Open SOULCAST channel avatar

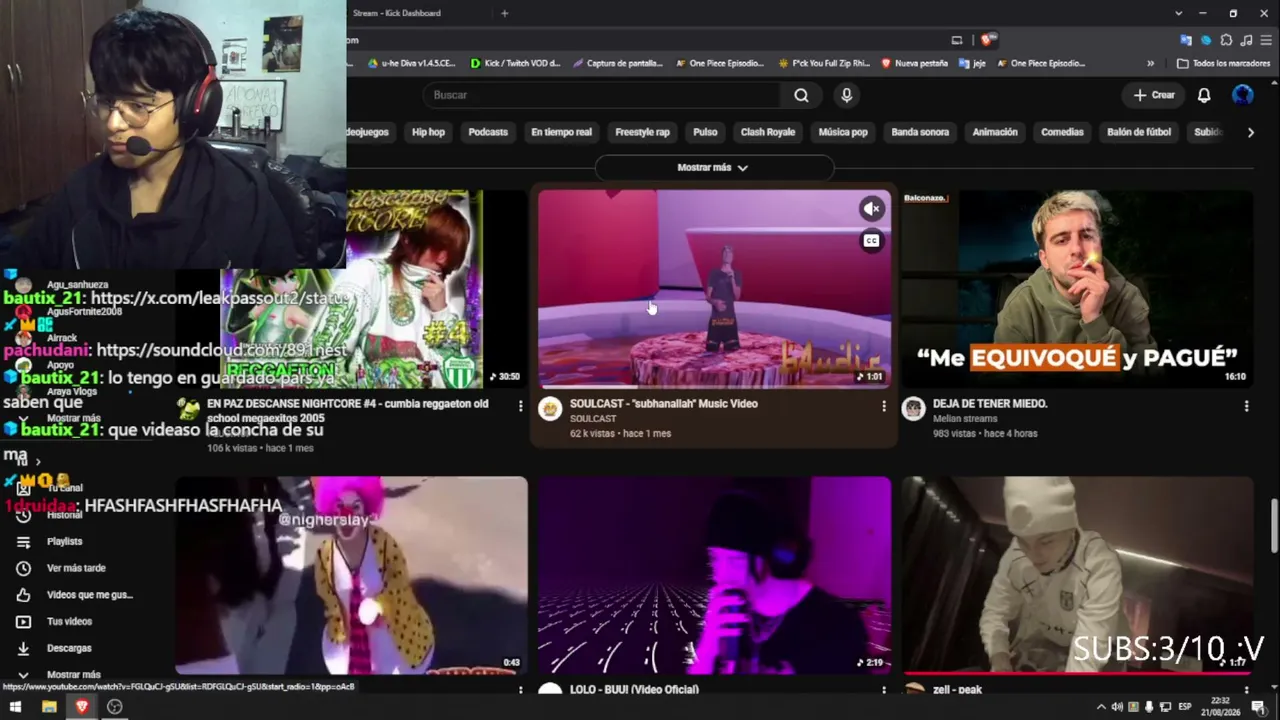coord(550,408)
